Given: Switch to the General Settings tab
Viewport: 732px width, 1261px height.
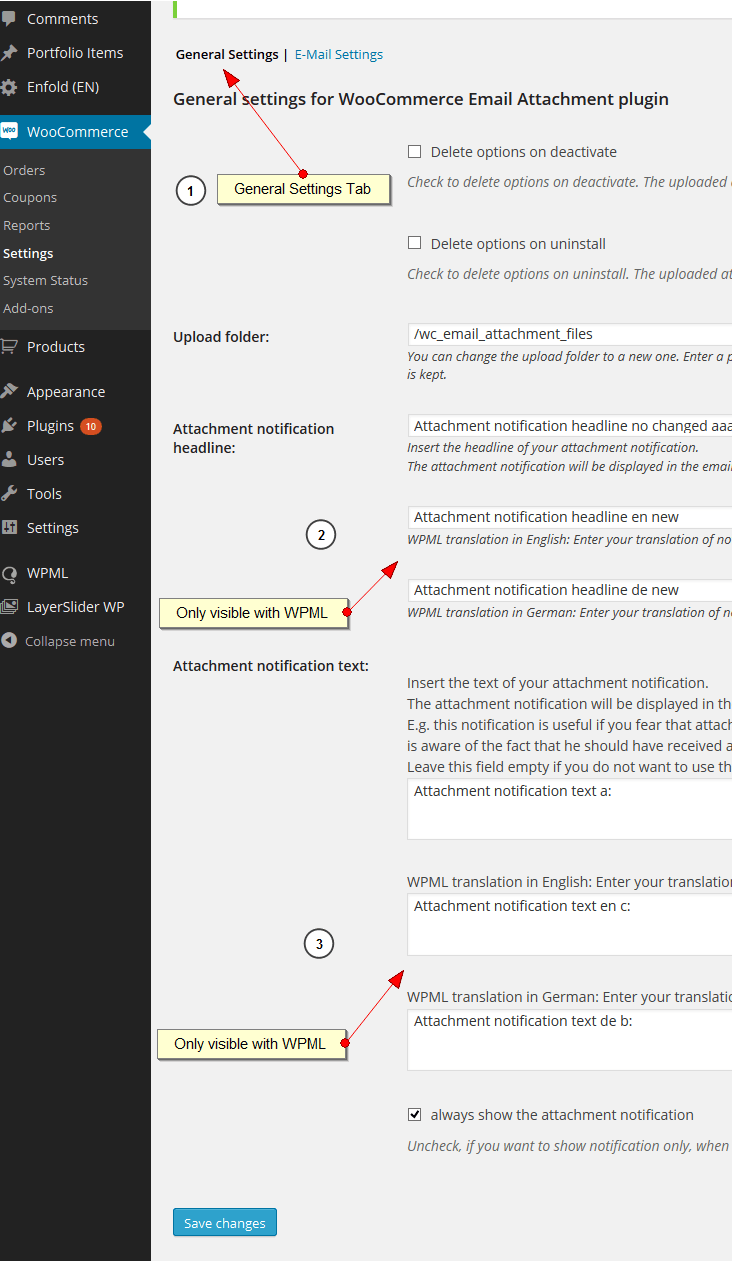Looking at the screenshot, I should point(227,55).
